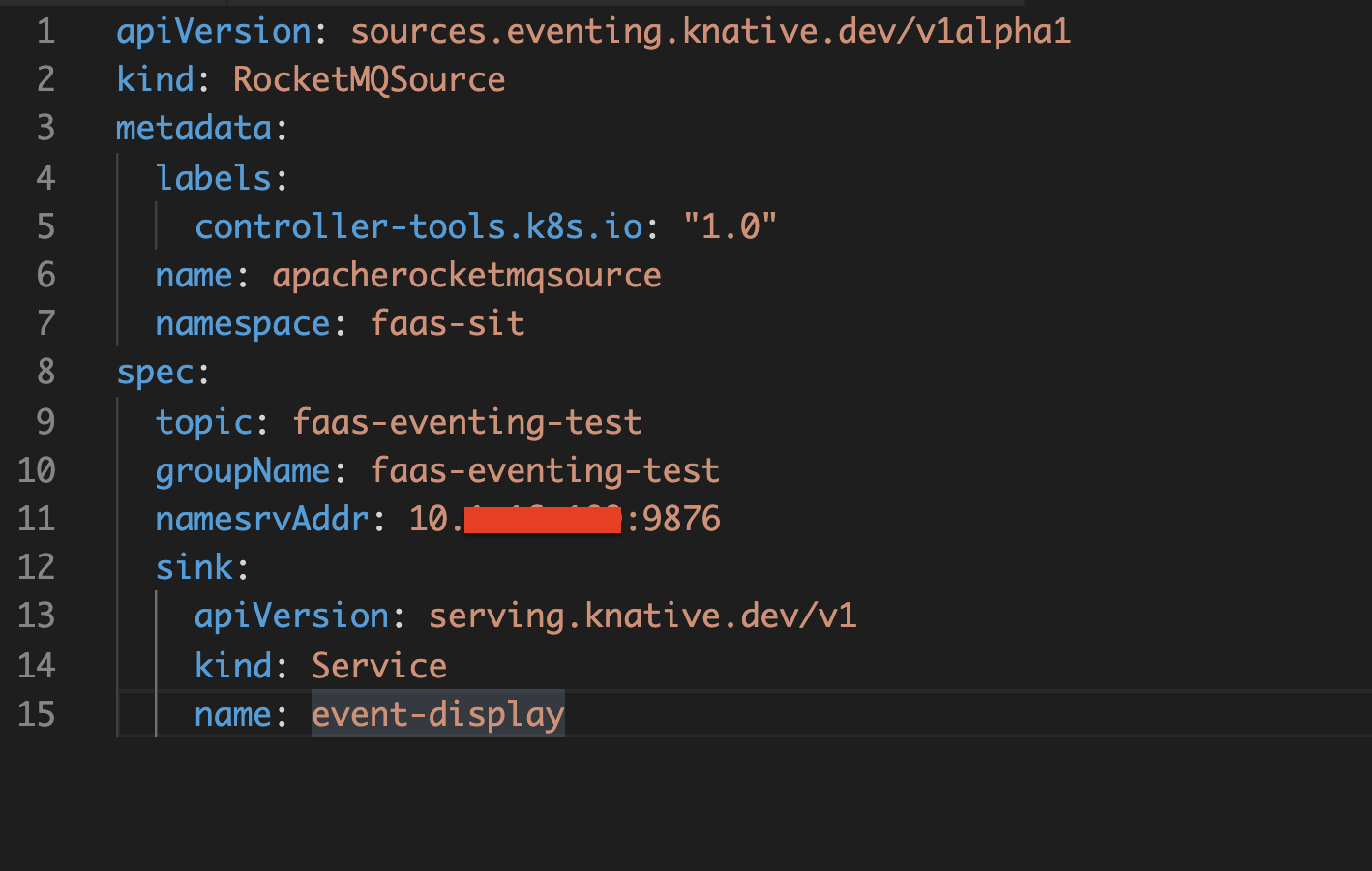The image size is (1372, 871).
Task: Click the topic key
Action: [204, 422]
